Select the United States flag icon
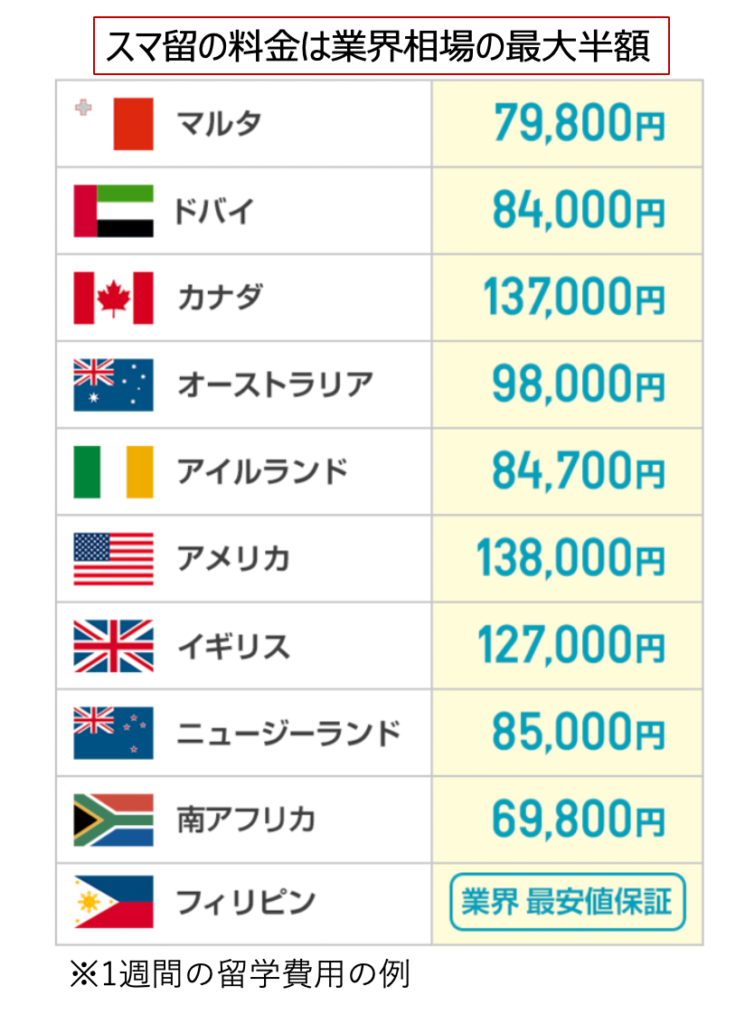Screen dimensions: 745x1024 pyautogui.click(x=114, y=559)
